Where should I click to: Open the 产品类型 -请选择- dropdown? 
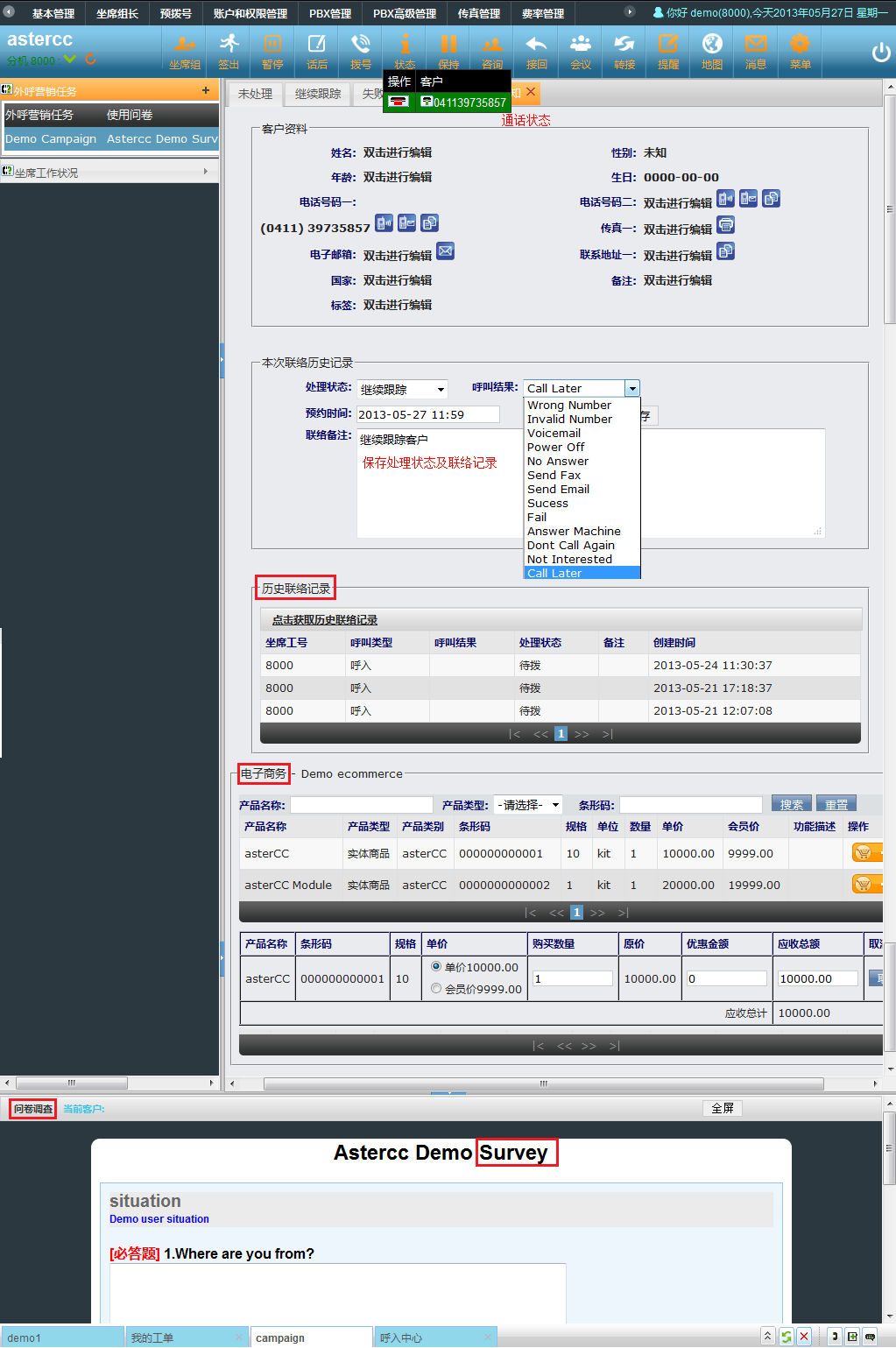coord(528,805)
